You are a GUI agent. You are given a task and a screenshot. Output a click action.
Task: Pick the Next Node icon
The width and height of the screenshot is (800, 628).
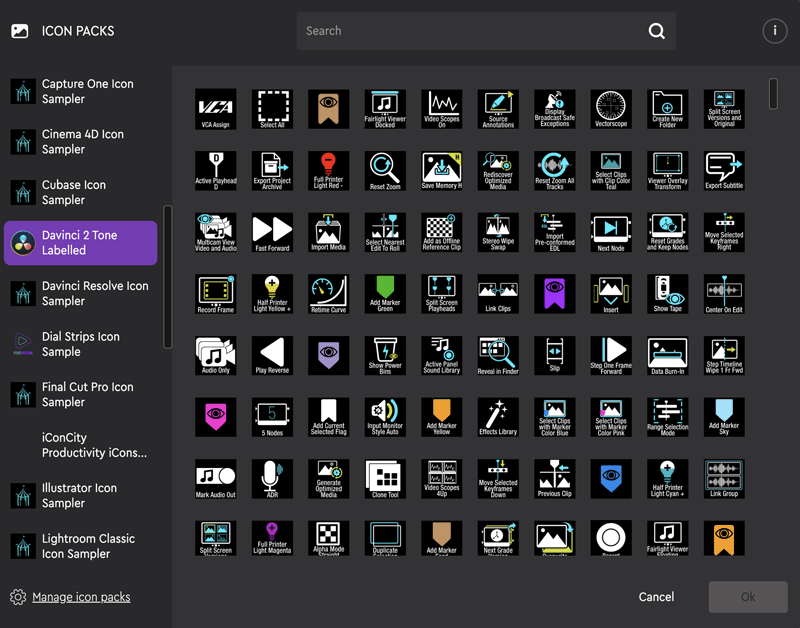[x=611, y=233]
